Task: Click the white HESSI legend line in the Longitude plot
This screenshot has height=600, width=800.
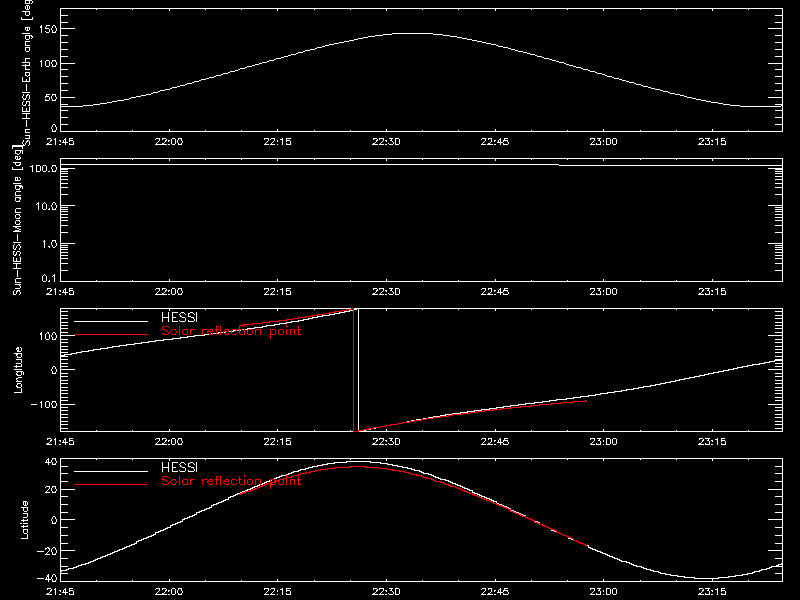Action: [111, 321]
